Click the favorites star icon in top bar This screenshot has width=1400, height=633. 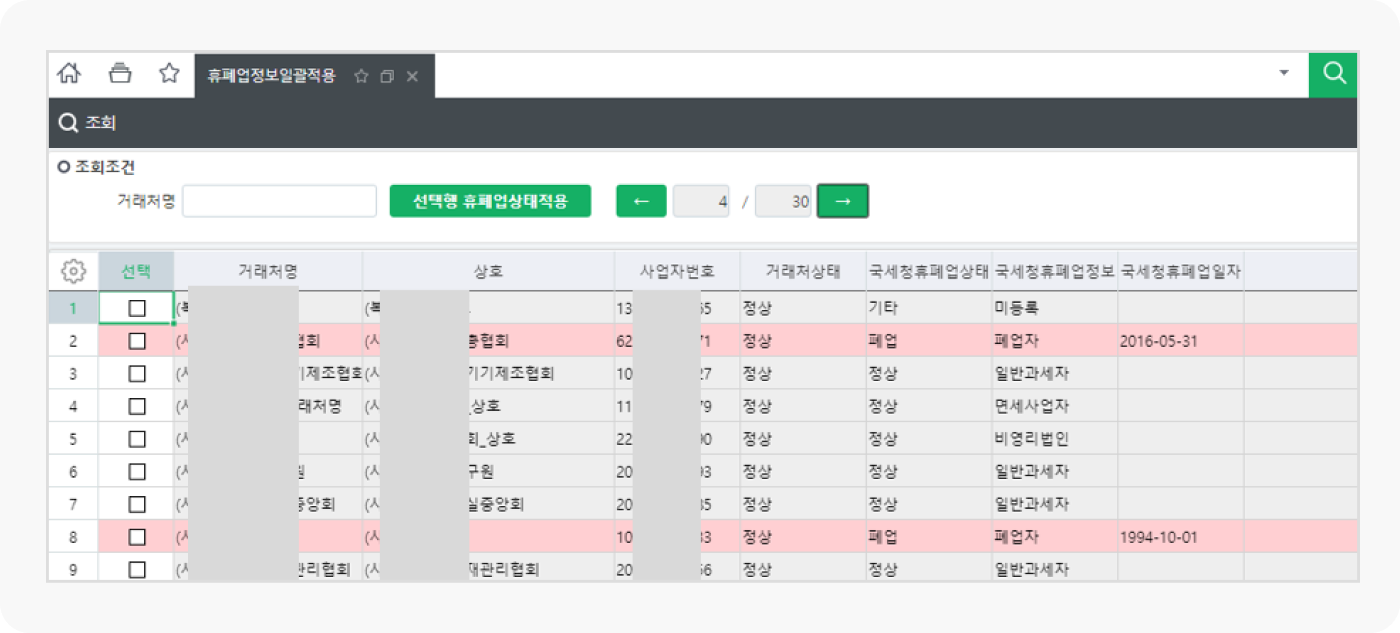click(x=170, y=73)
